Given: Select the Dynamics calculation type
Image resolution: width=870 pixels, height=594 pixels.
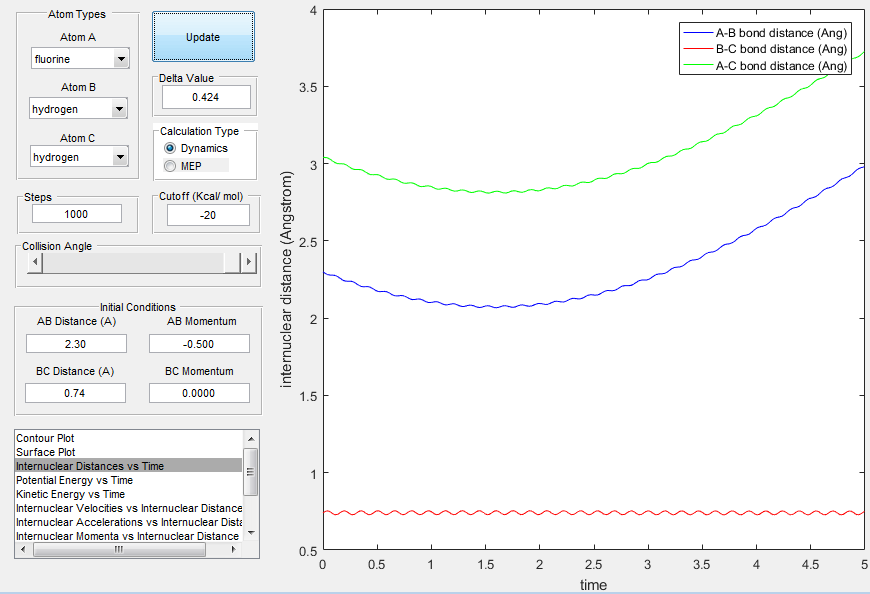Looking at the screenshot, I should pos(196,148).
